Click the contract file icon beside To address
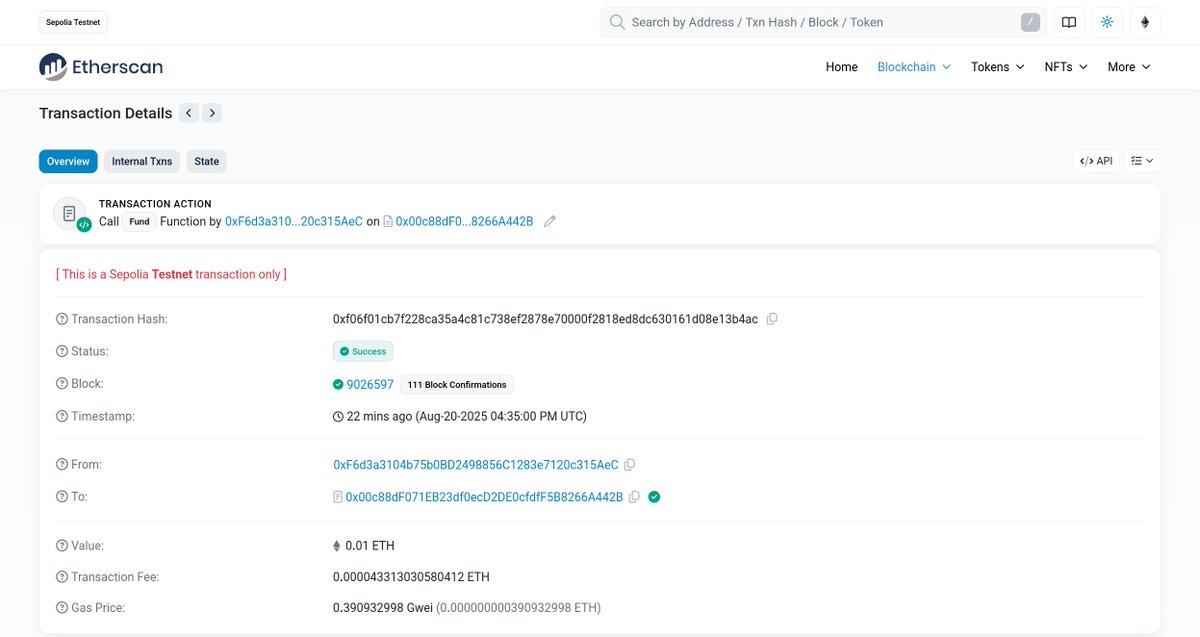The height and width of the screenshot is (637, 1200). pyautogui.click(x=337, y=497)
